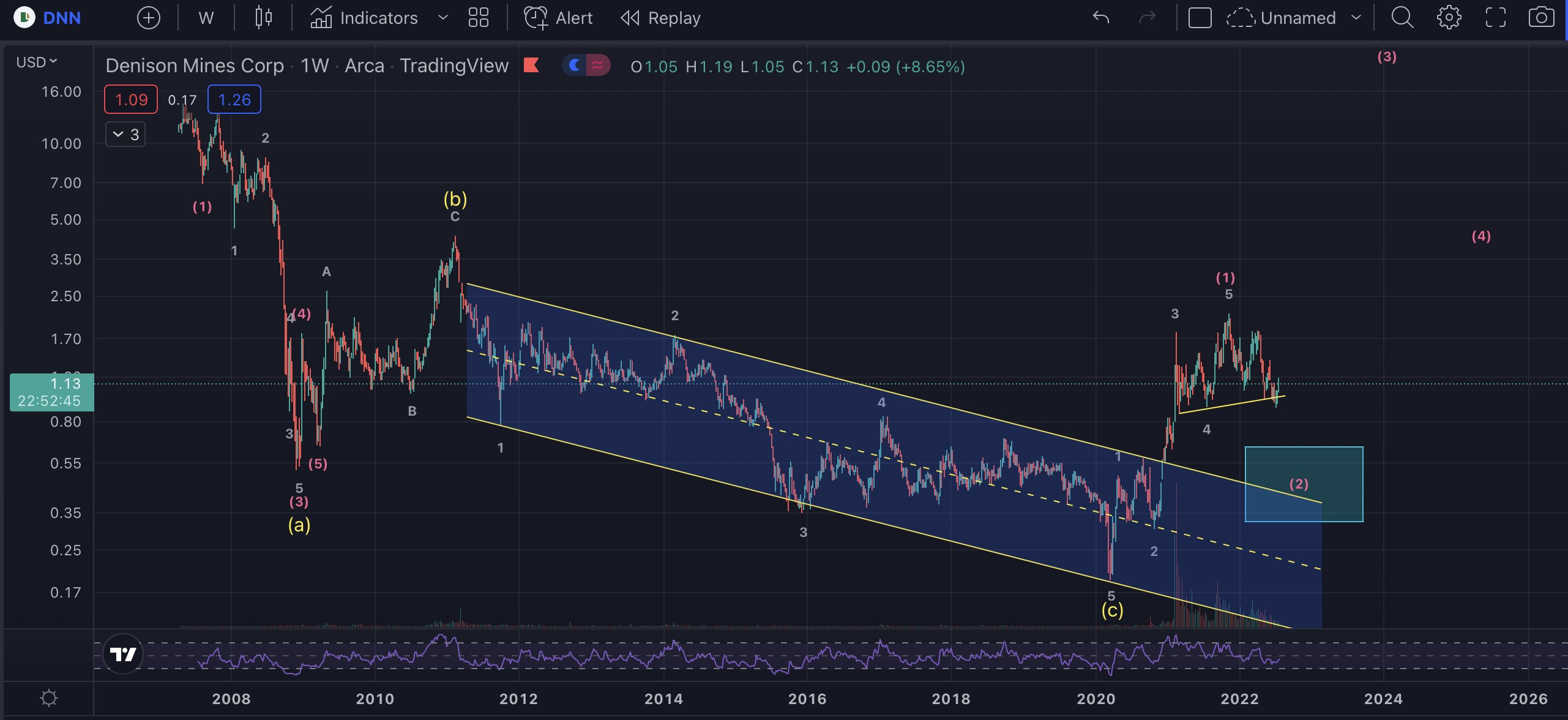Open candlestick chart style selector
The width and height of the screenshot is (1568, 720).
(x=263, y=18)
